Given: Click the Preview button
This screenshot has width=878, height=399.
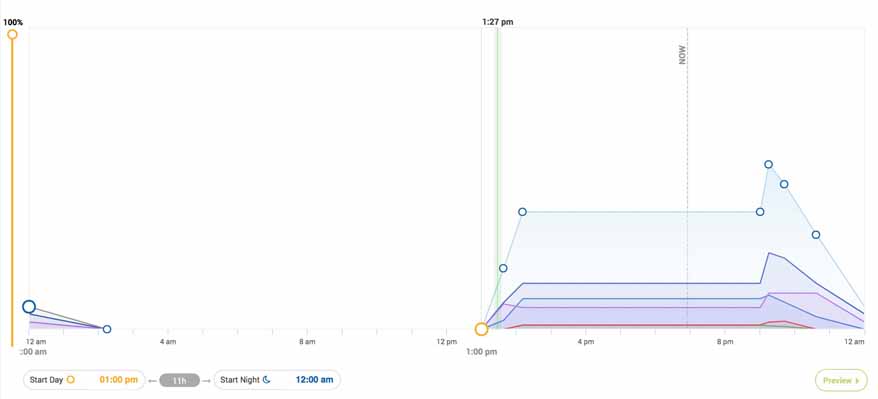Looking at the screenshot, I should tap(841, 380).
